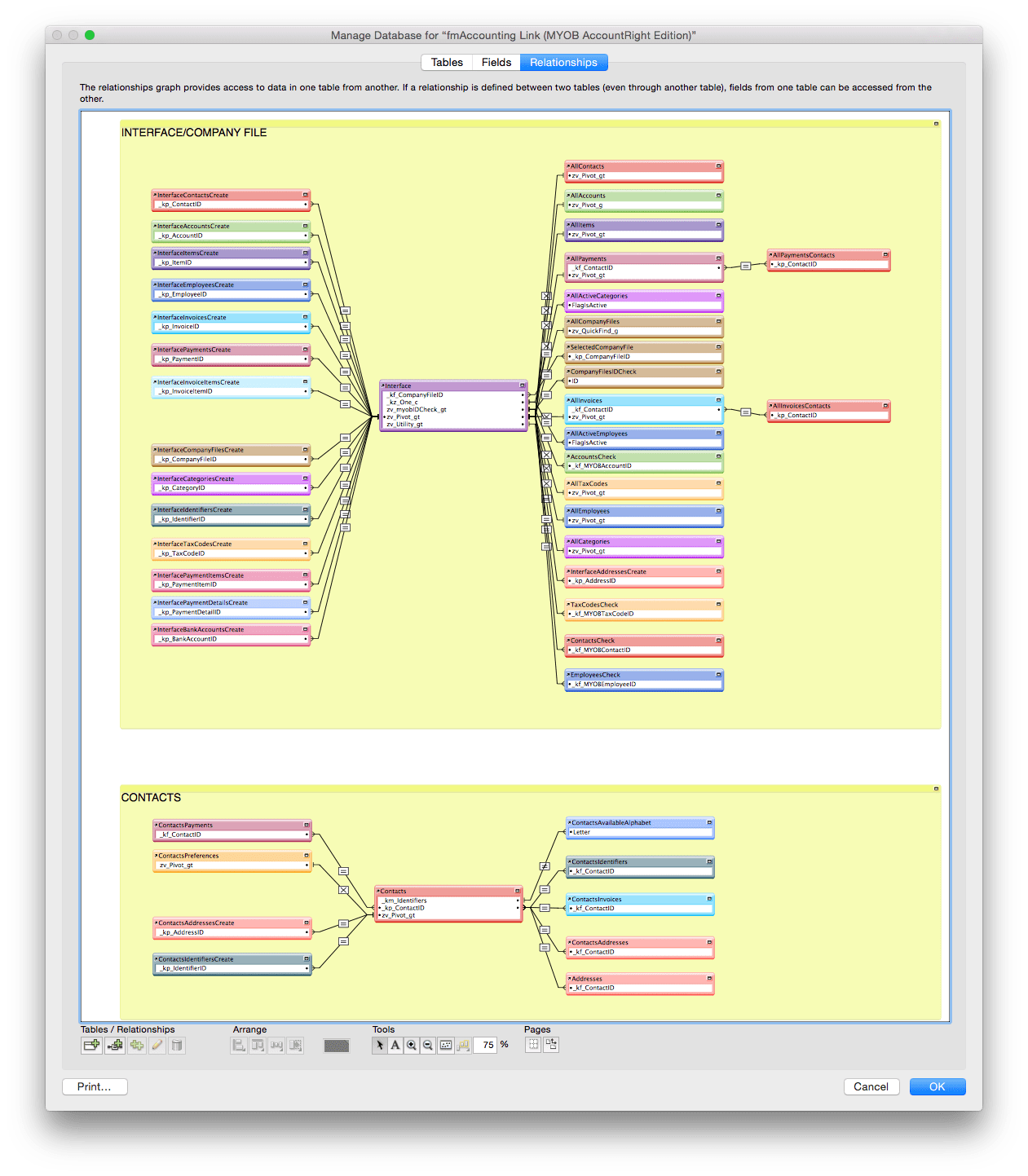The width and height of the screenshot is (1028, 1176).
Task: Toggle display of Addresses table fields
Action: click(709, 978)
